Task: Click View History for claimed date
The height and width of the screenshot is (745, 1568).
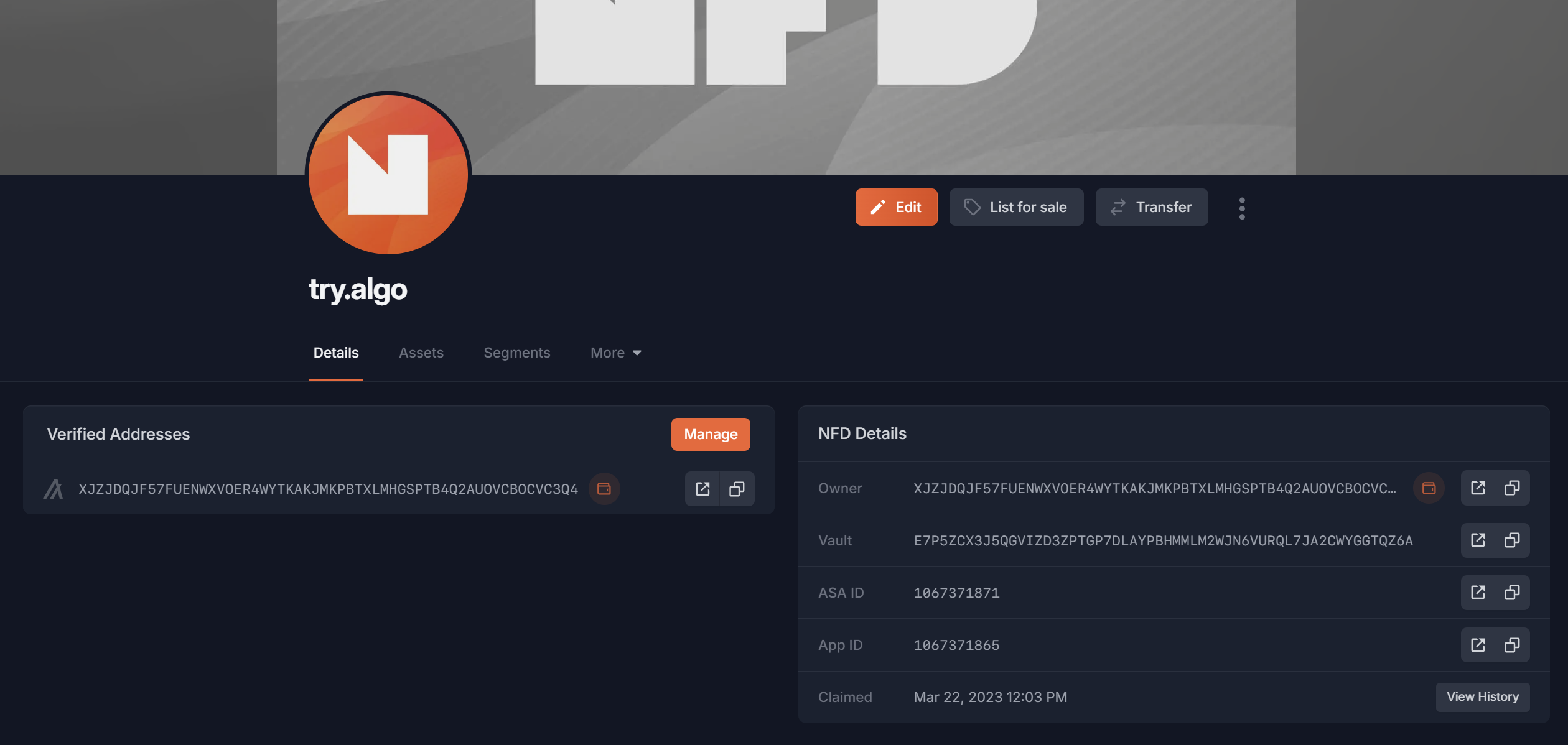Action: pos(1482,696)
